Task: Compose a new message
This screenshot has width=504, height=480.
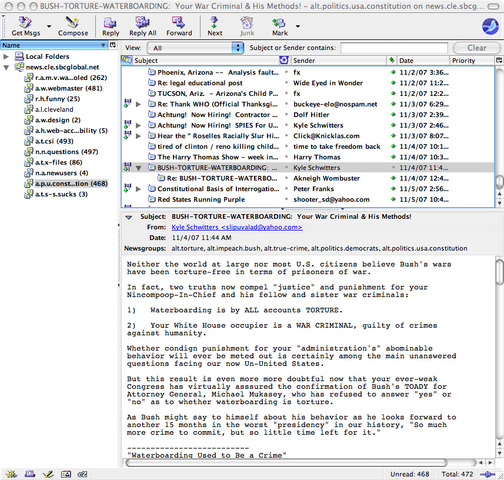Action: tap(73, 26)
